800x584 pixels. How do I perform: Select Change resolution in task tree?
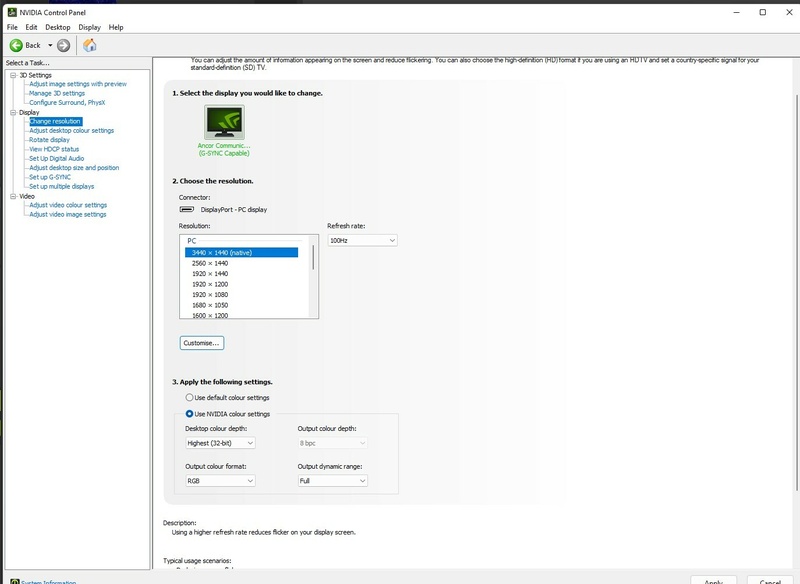55,121
